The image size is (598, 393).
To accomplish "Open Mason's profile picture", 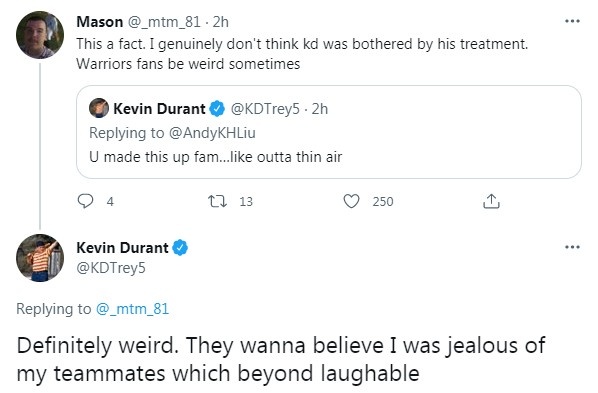I will click(x=40, y=35).
